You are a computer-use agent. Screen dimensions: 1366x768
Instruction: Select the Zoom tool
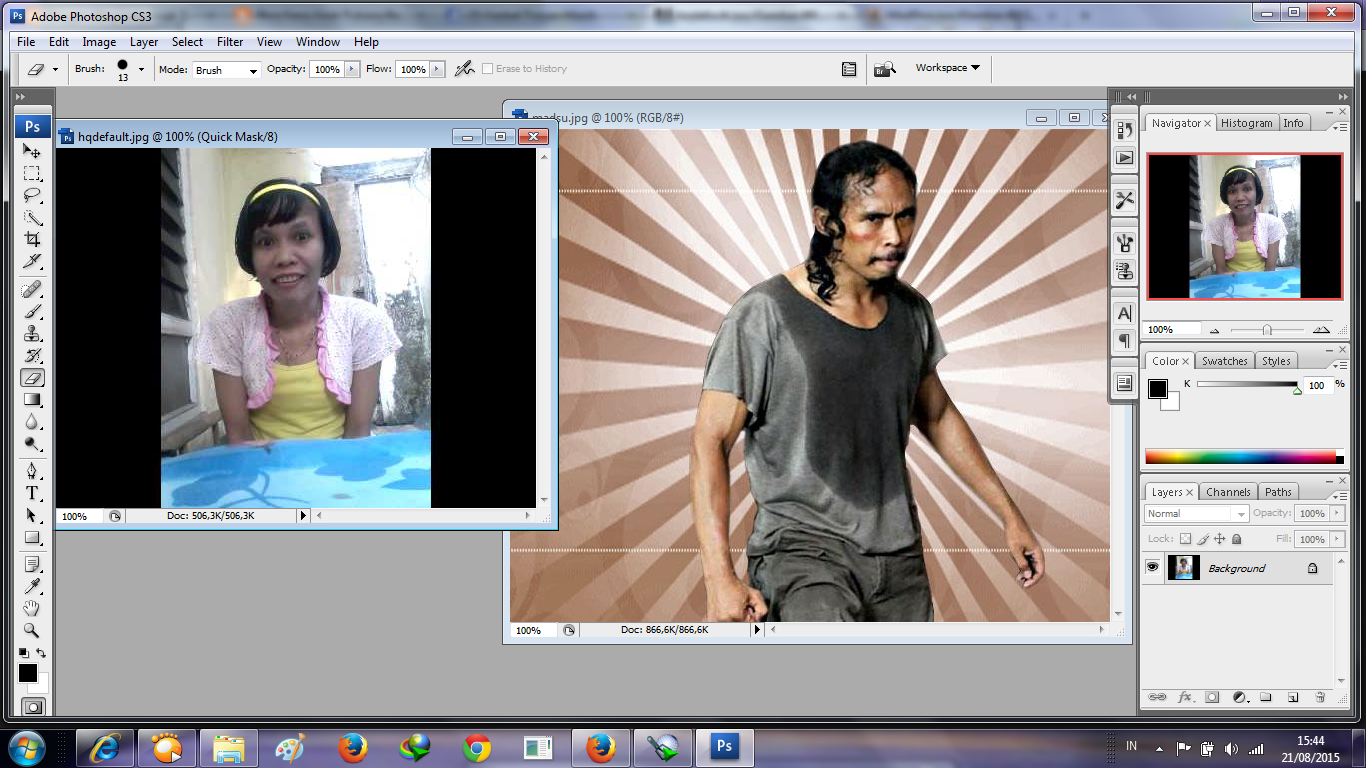[x=32, y=630]
